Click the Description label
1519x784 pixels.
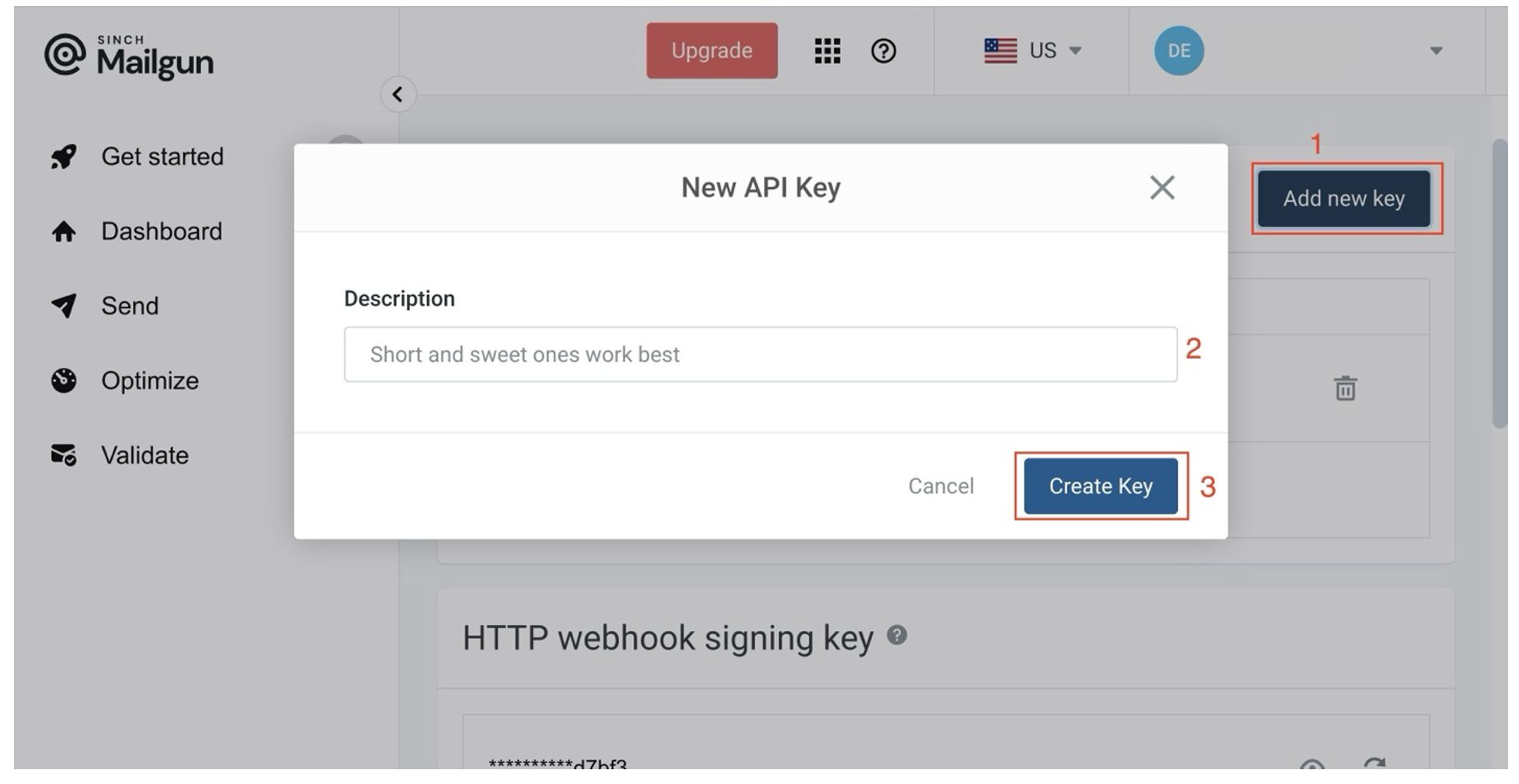click(399, 299)
